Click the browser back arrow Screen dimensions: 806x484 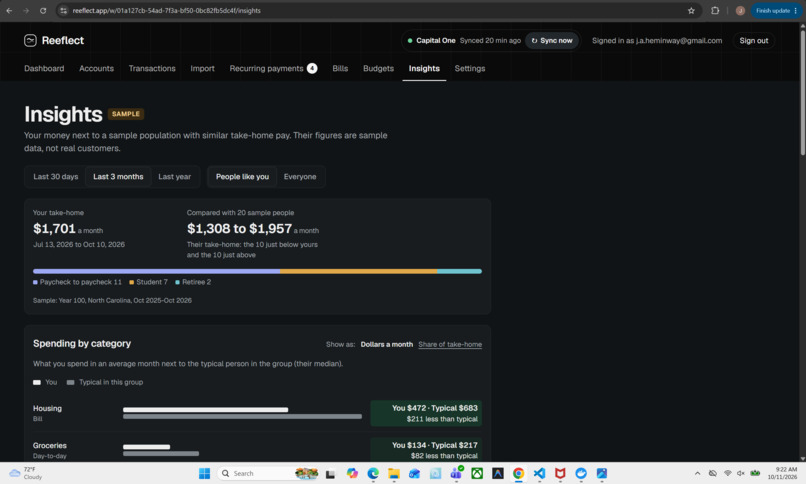coord(9,10)
